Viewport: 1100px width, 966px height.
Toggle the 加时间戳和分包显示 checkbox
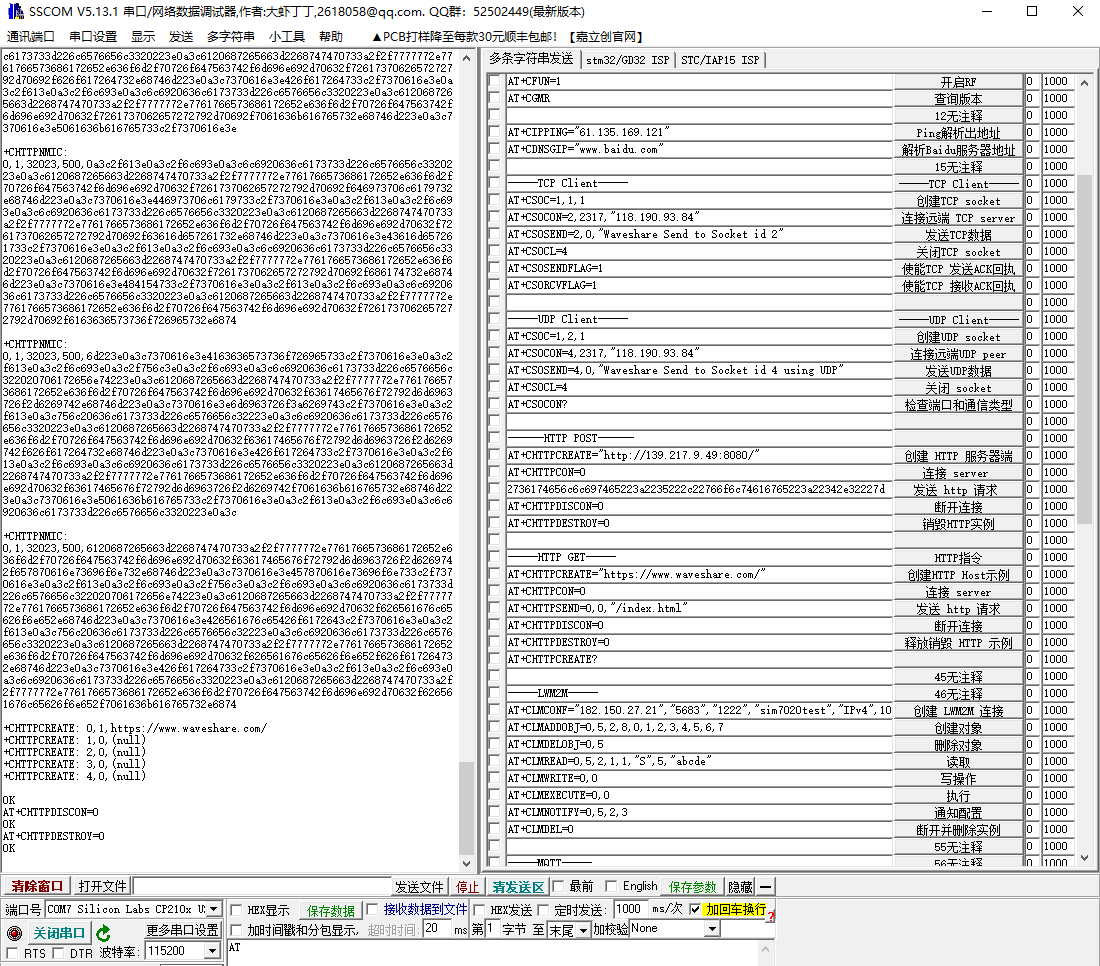(236, 930)
